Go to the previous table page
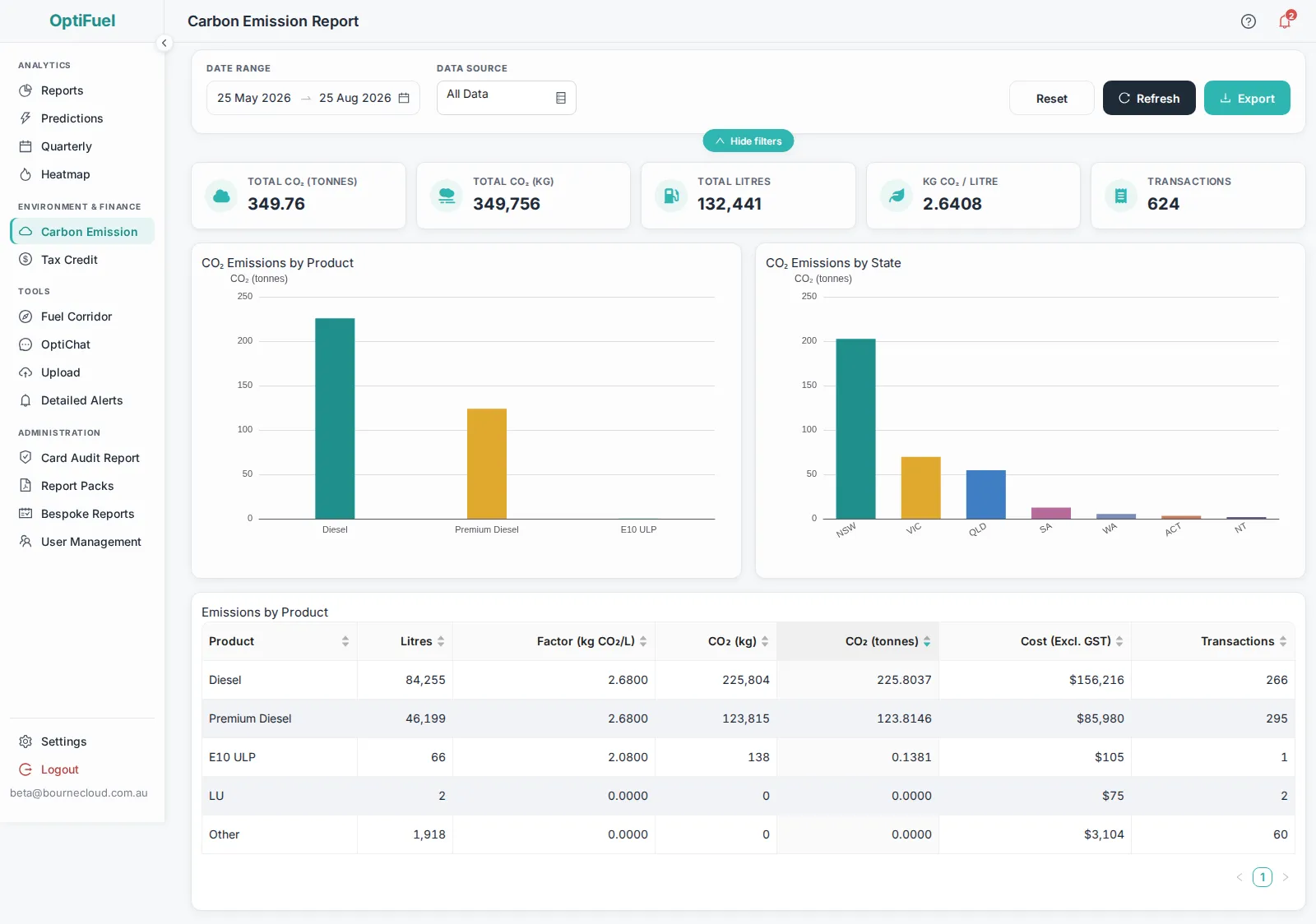1316x924 pixels. click(x=1240, y=877)
